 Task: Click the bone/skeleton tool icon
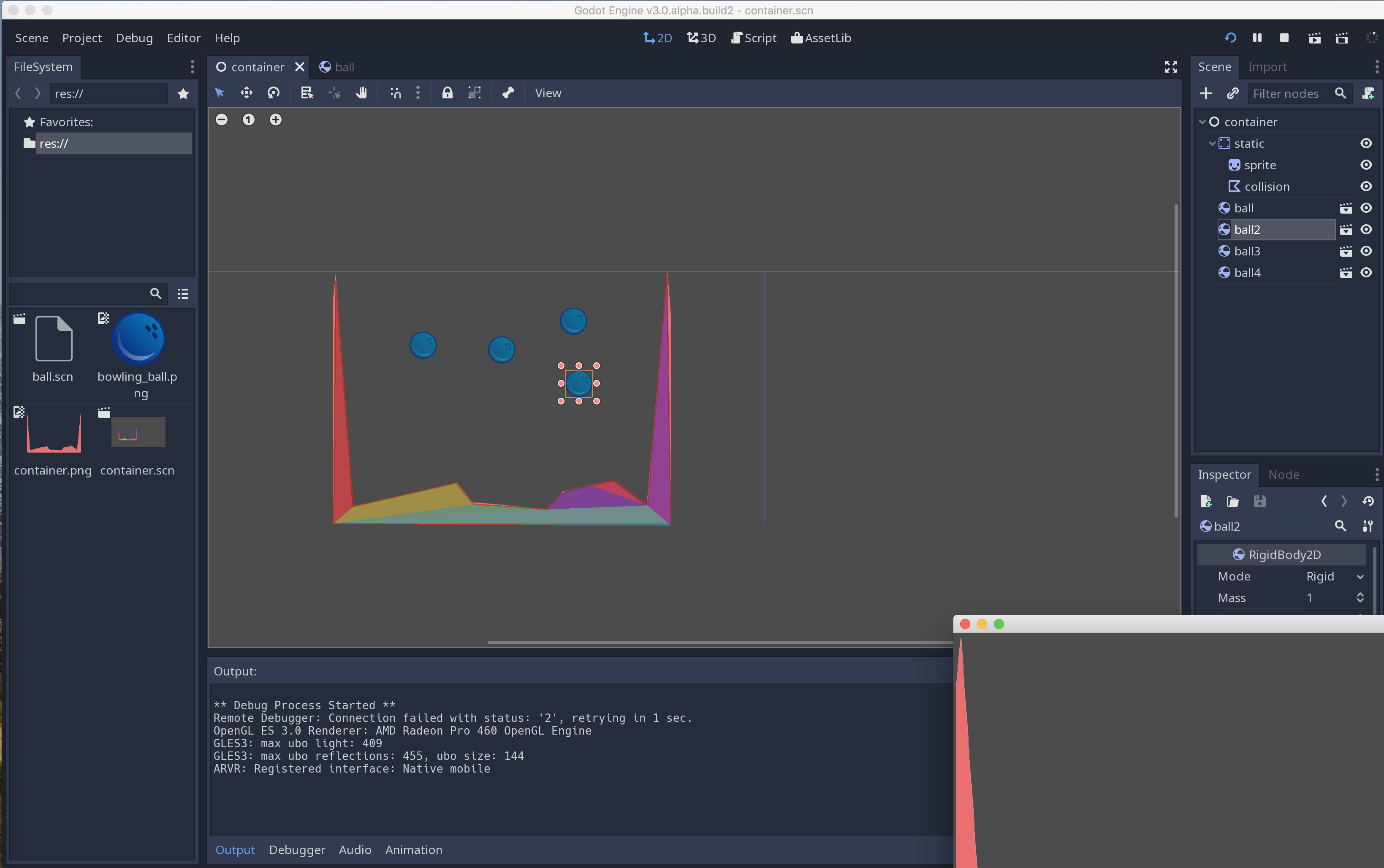pyautogui.click(x=508, y=92)
